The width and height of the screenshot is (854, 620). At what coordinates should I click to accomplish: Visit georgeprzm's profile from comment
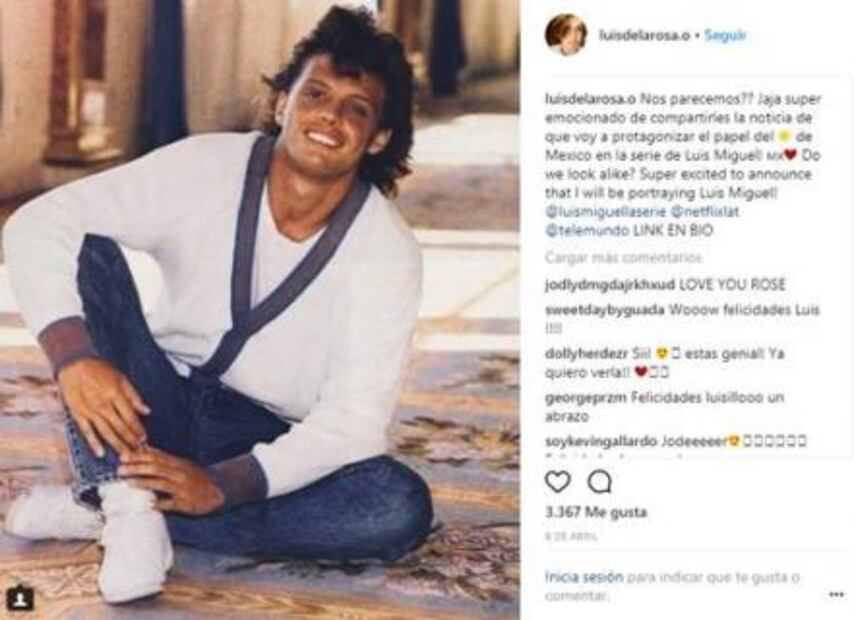click(x=585, y=398)
